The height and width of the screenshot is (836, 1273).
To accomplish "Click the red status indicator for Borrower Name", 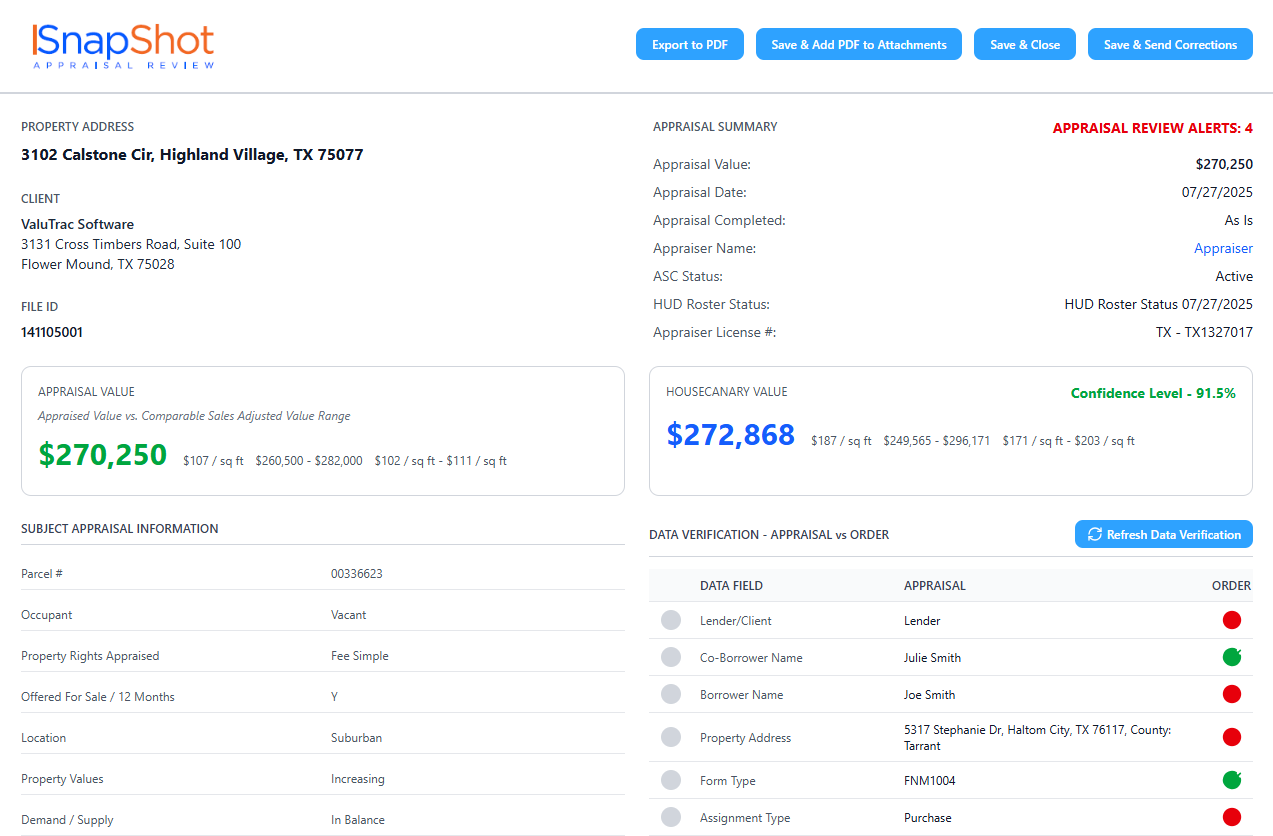I will [x=1231, y=694].
